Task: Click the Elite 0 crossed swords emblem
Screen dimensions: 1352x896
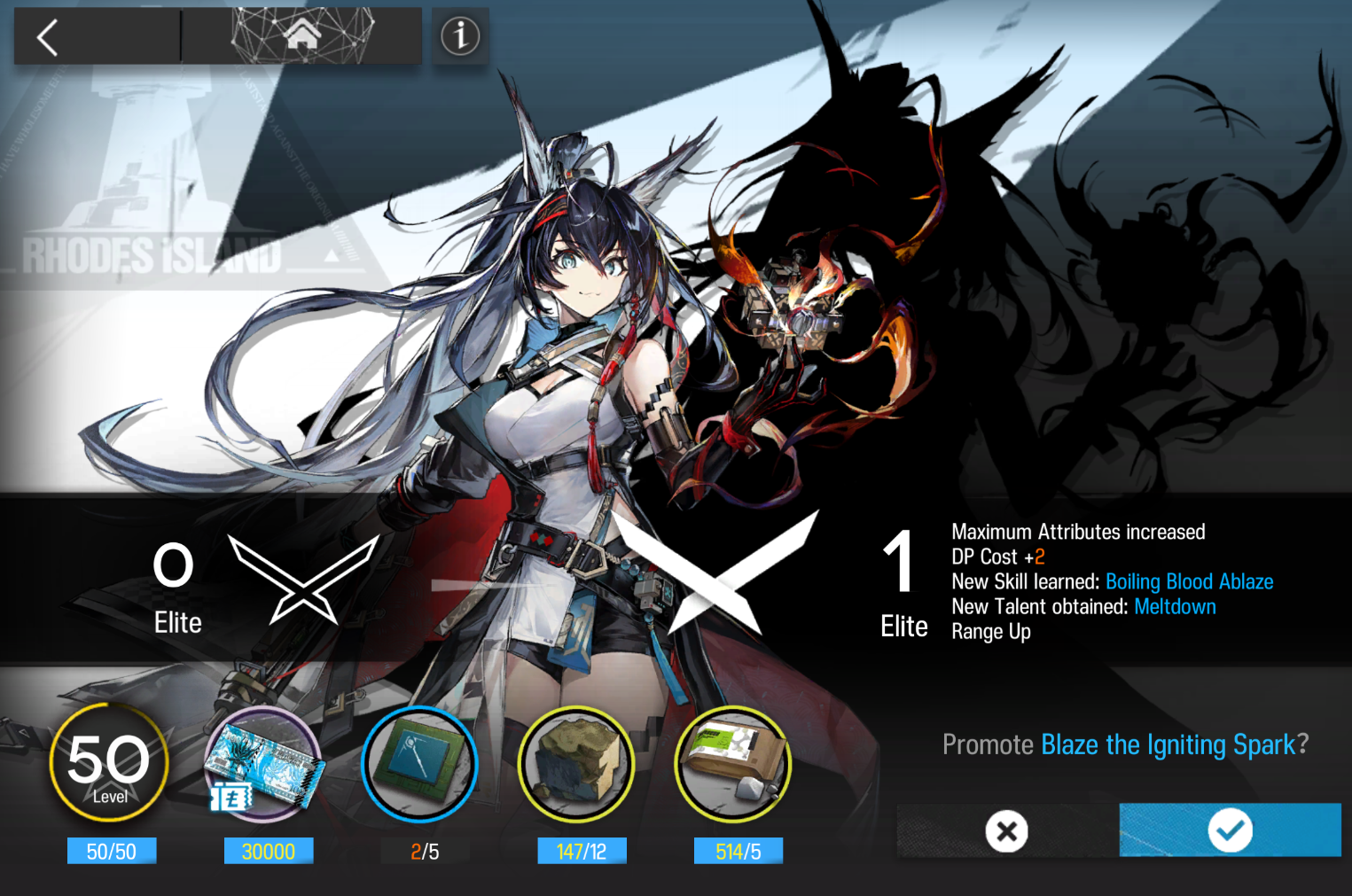Action: coord(303,579)
